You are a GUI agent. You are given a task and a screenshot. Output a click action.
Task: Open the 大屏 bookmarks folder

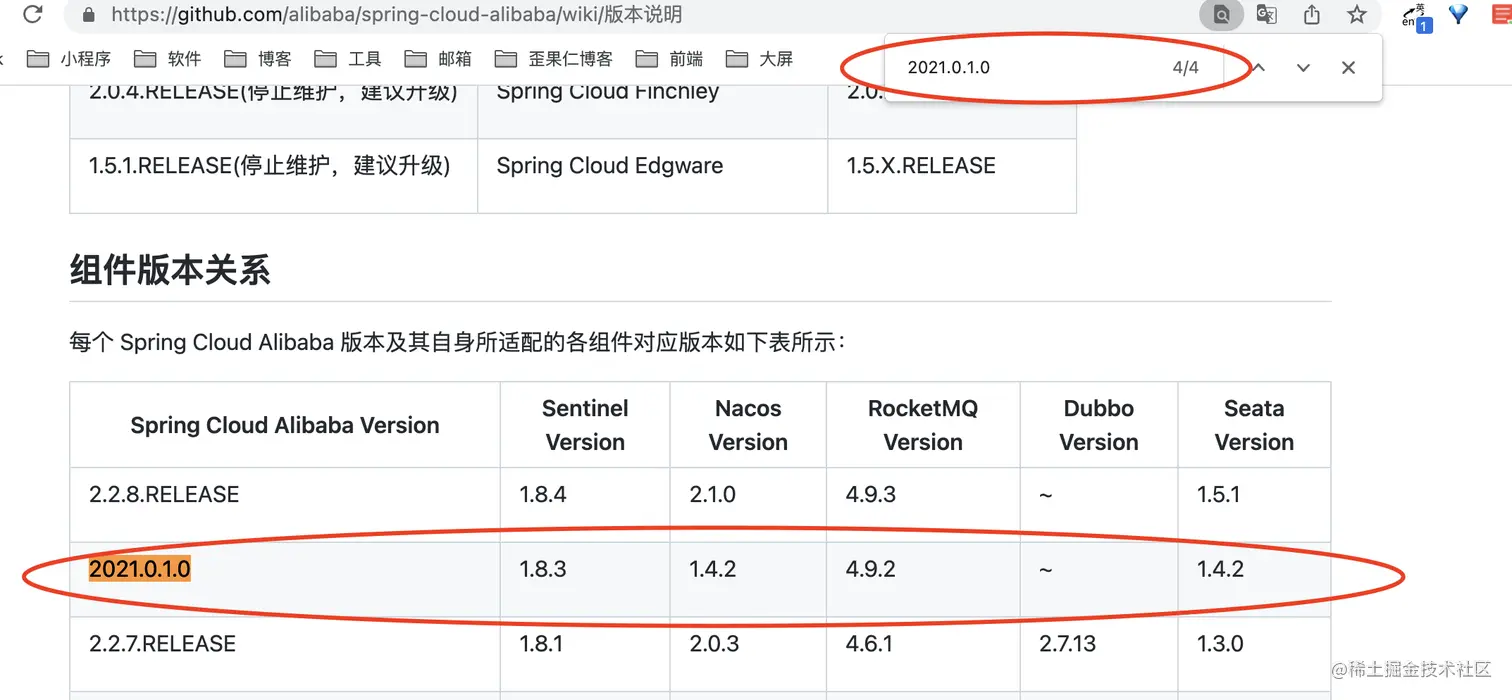pos(760,59)
